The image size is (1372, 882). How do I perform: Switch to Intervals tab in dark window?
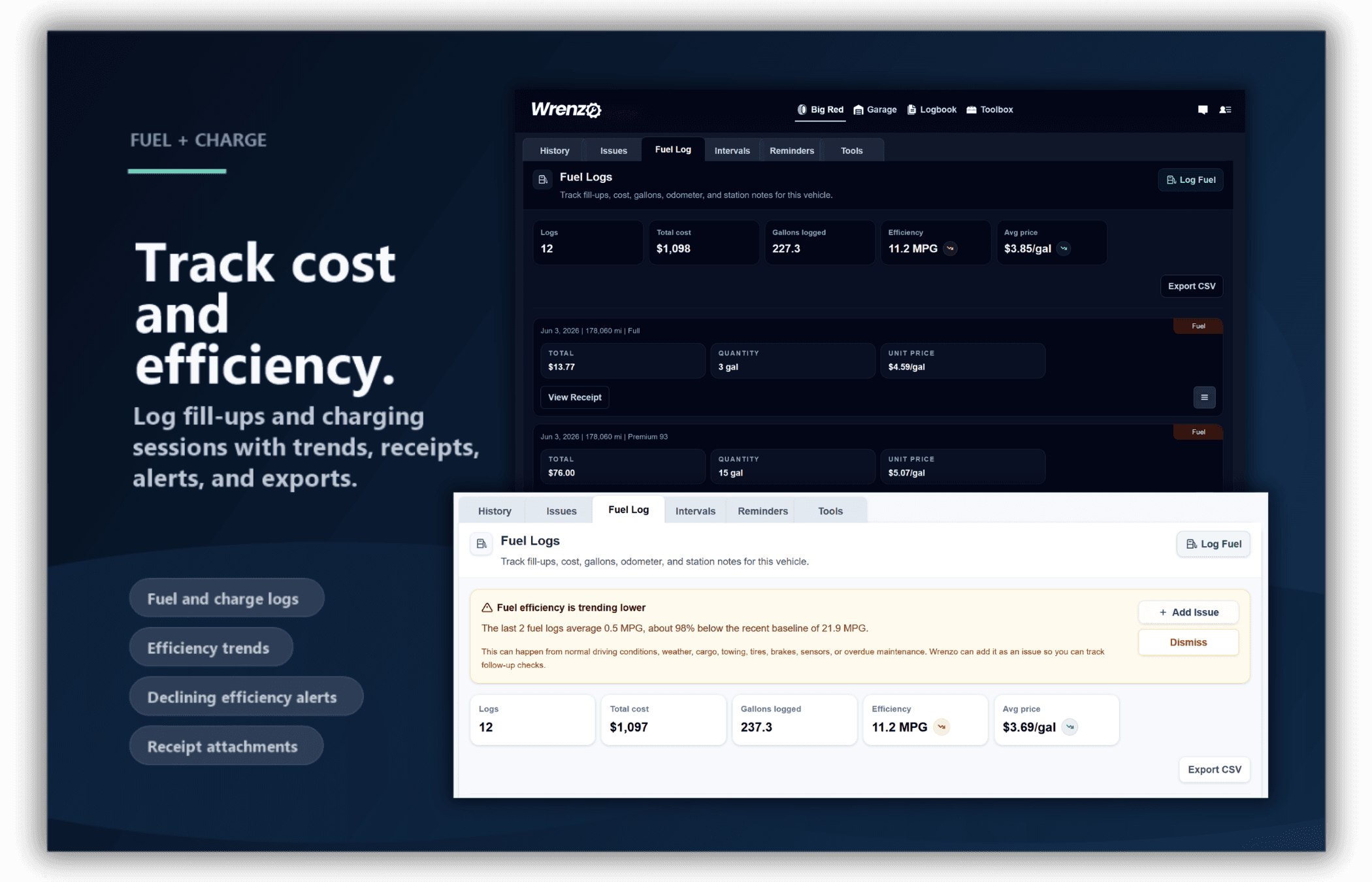[732, 151]
